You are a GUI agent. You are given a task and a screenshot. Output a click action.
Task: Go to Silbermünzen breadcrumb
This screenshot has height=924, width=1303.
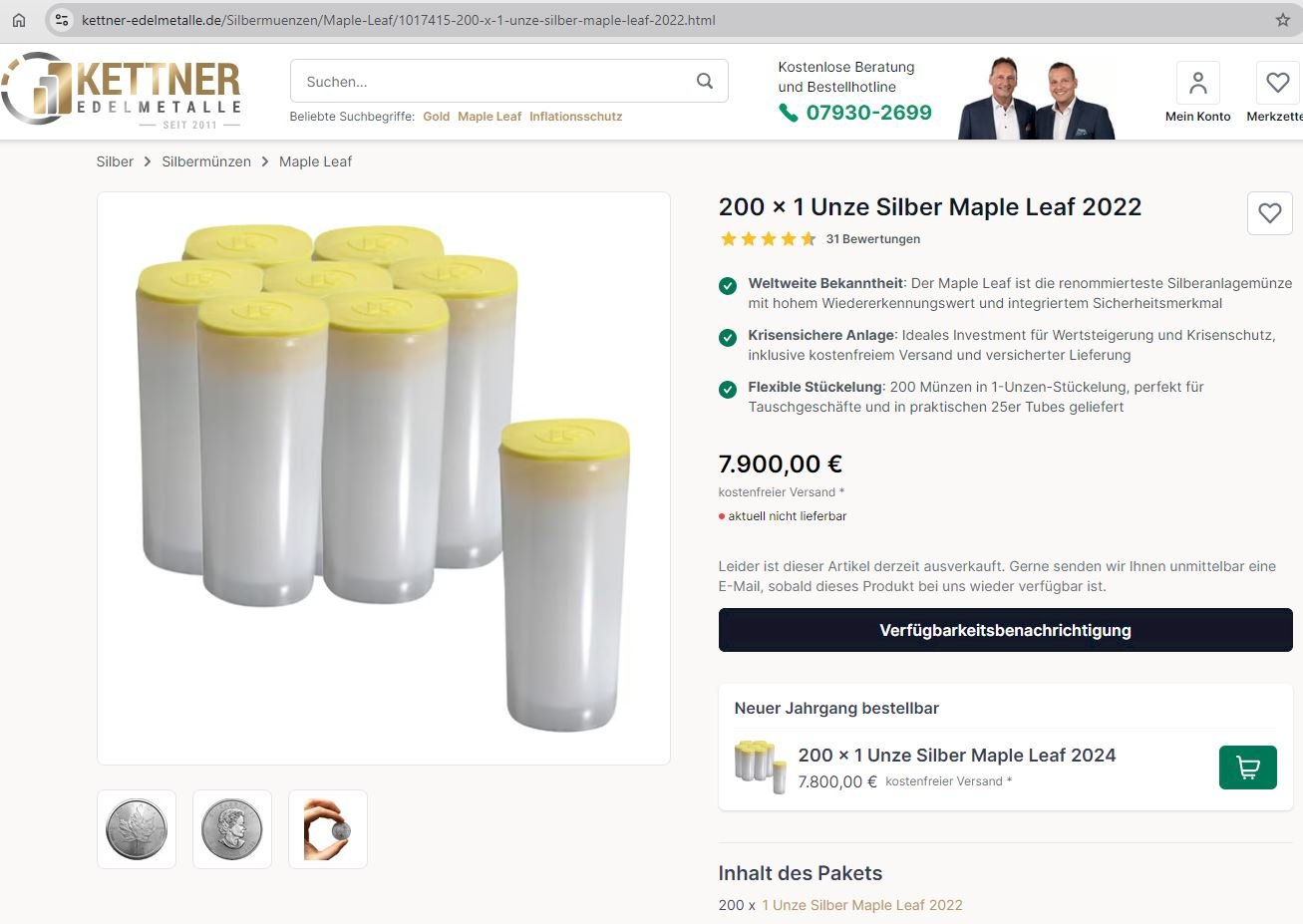[x=206, y=161]
